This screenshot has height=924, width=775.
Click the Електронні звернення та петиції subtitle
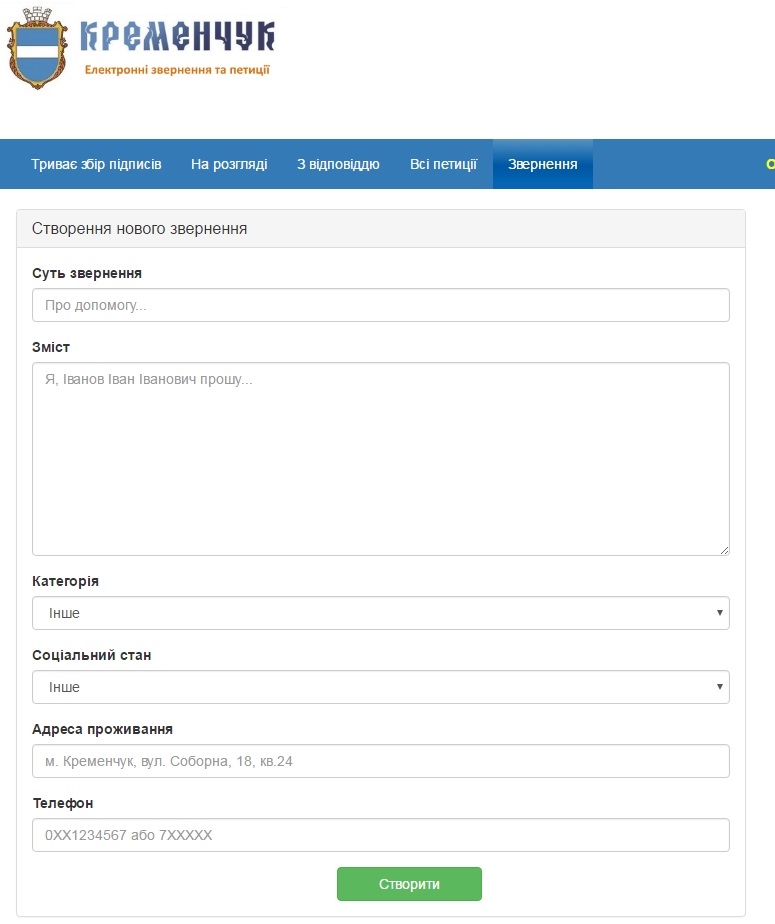[177, 70]
